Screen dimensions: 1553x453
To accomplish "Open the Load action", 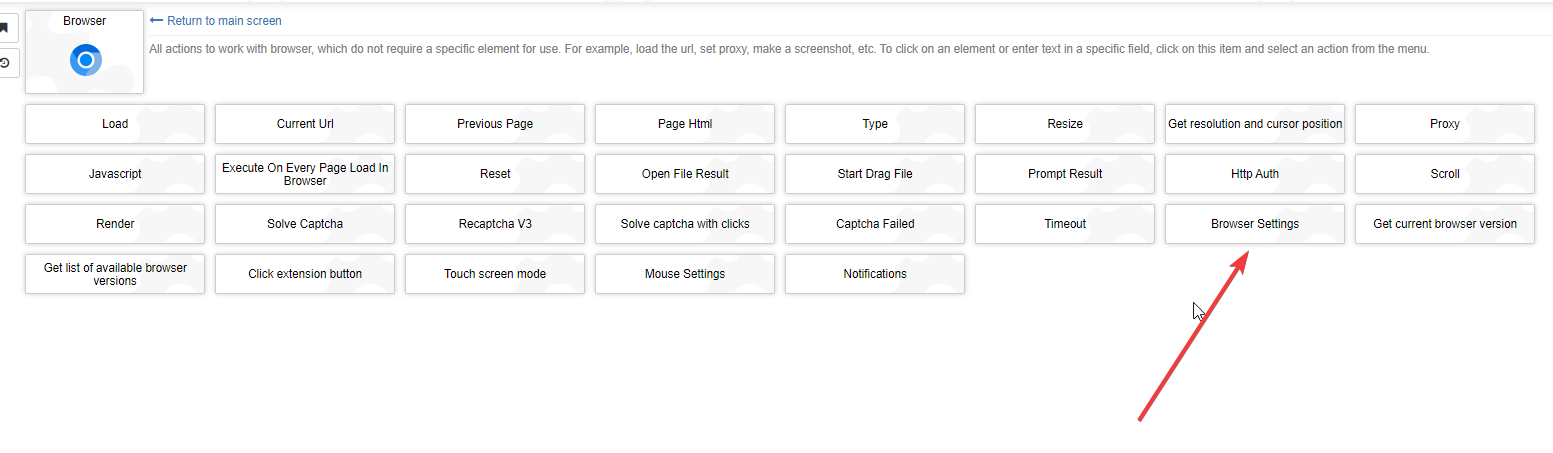I will 115,124.
